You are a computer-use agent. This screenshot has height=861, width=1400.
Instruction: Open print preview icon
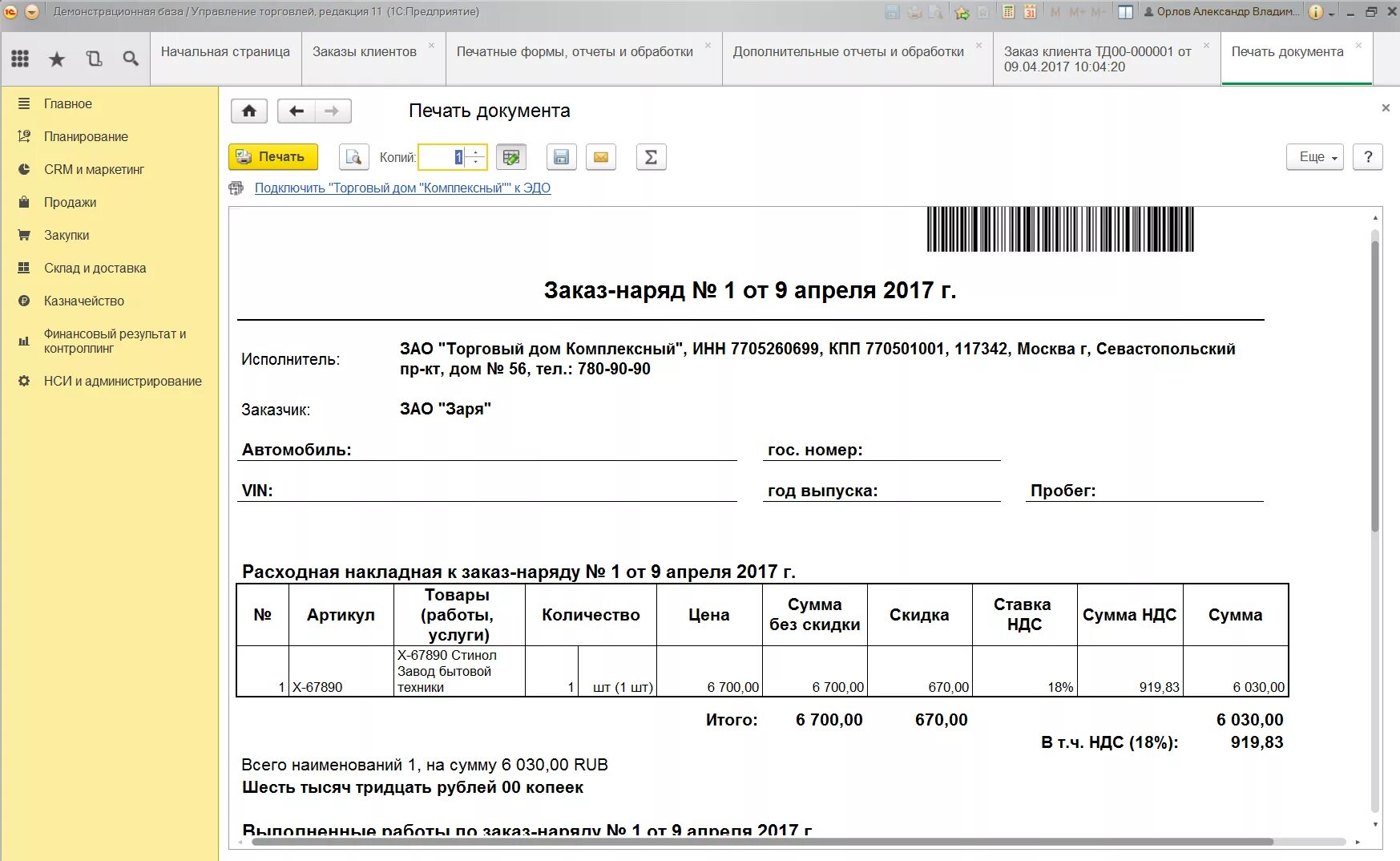353,157
